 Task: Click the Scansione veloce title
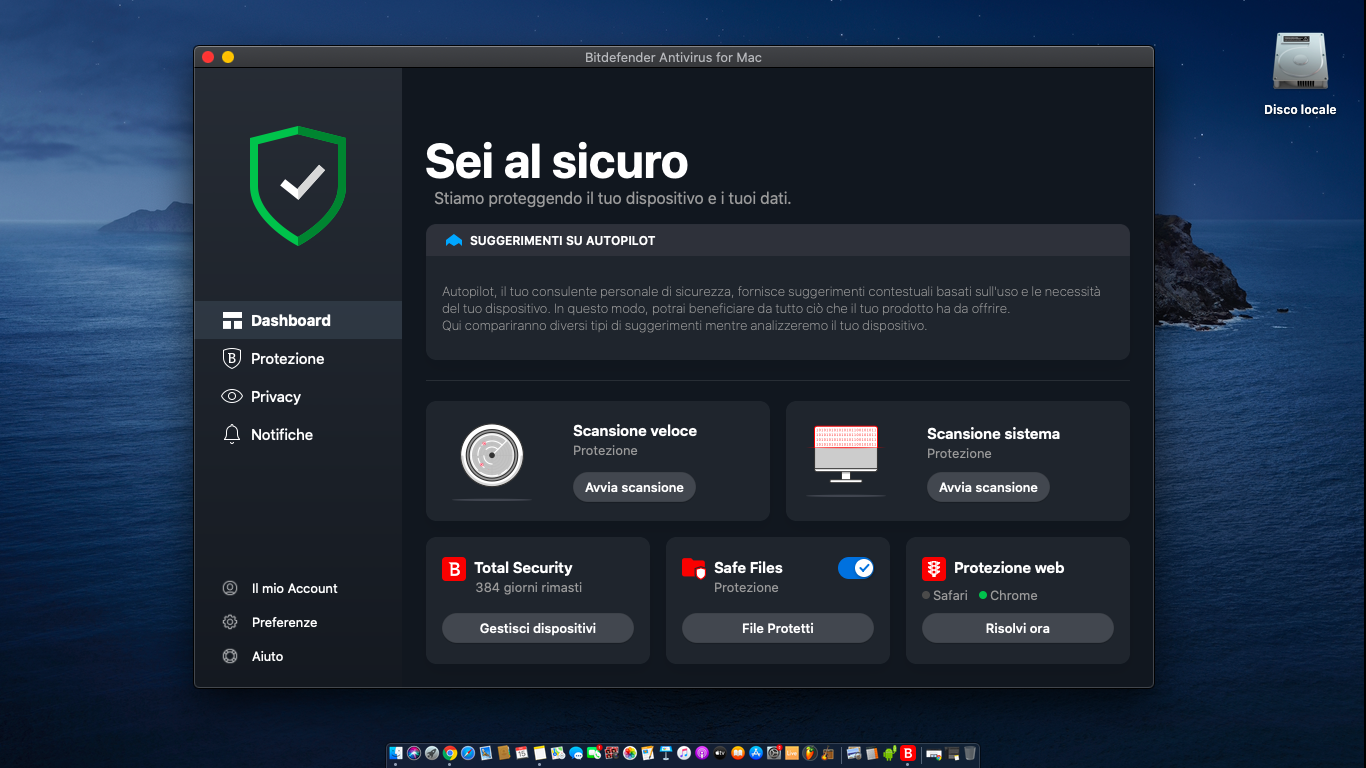[x=635, y=430]
